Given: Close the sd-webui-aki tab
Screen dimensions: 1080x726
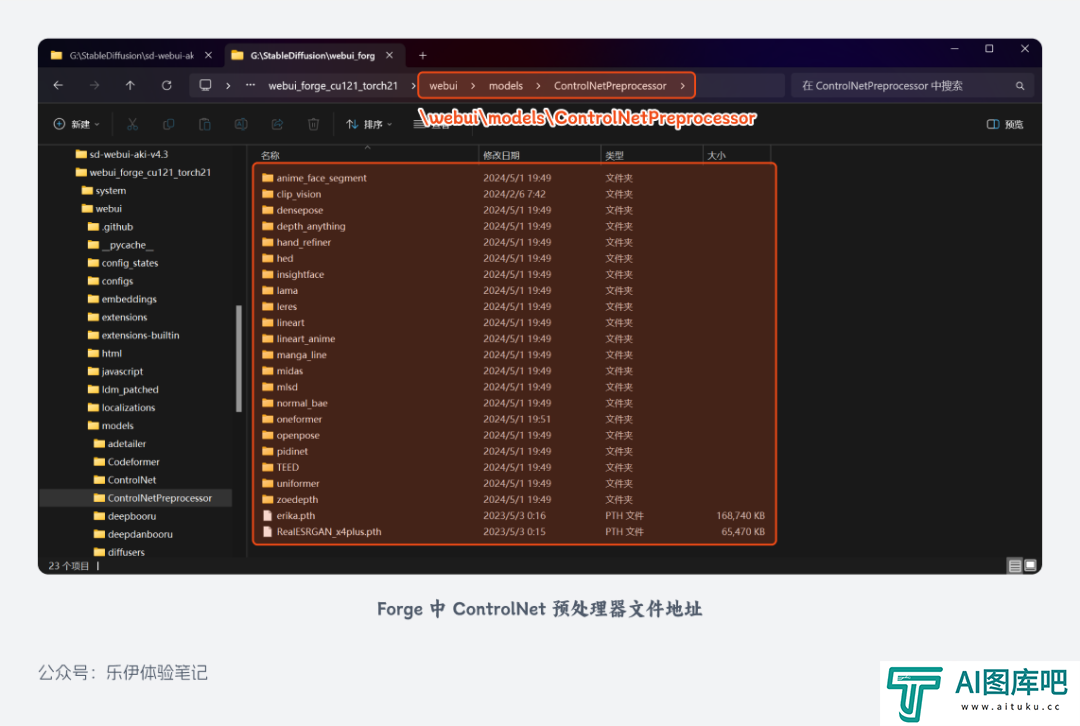Looking at the screenshot, I should [208, 55].
